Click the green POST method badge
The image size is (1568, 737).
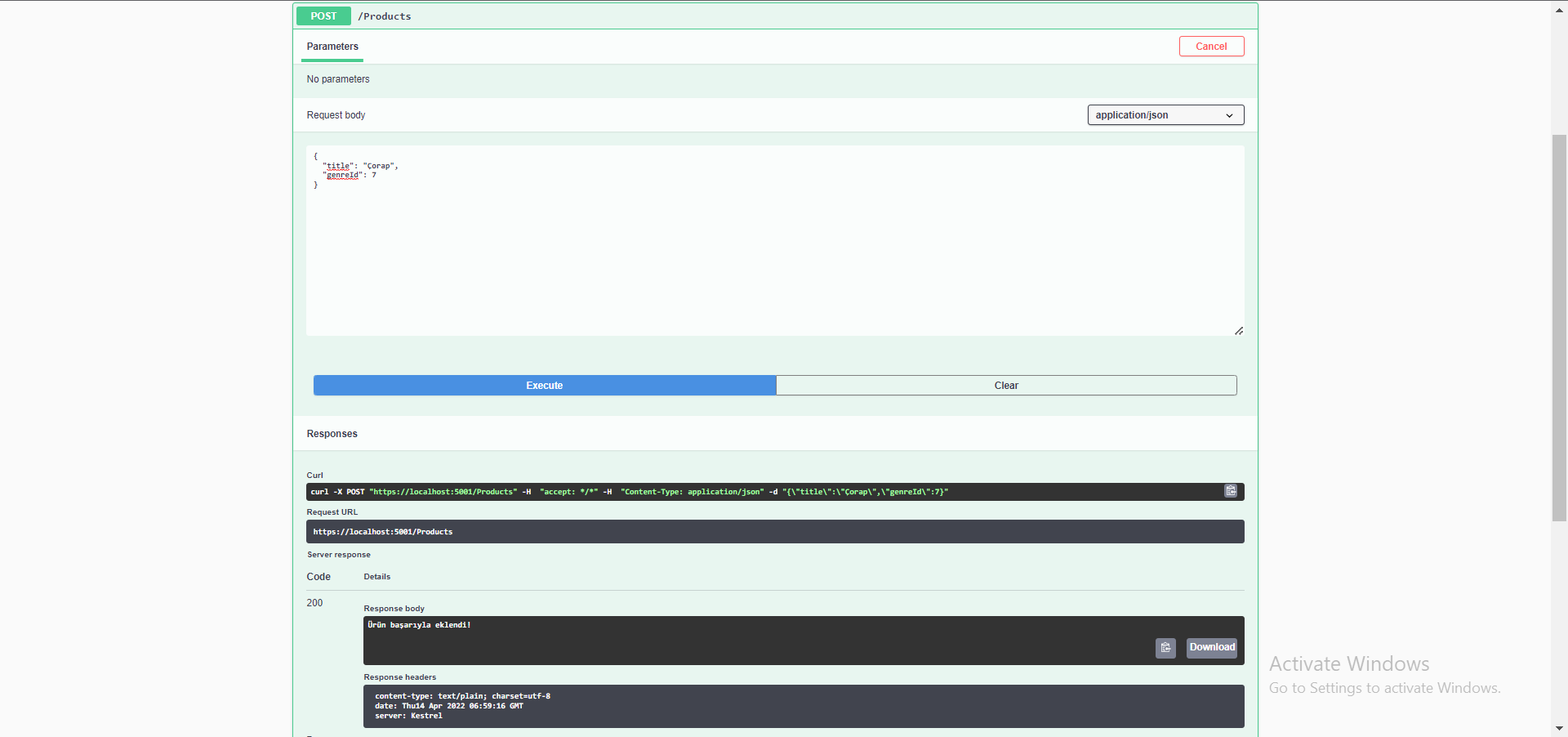[x=323, y=16]
